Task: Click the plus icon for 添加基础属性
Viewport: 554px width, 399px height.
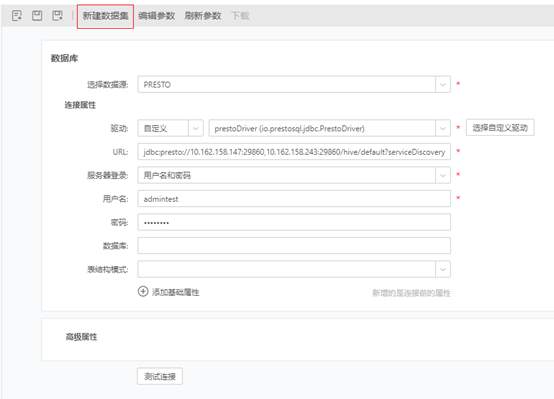Action: [x=143, y=292]
